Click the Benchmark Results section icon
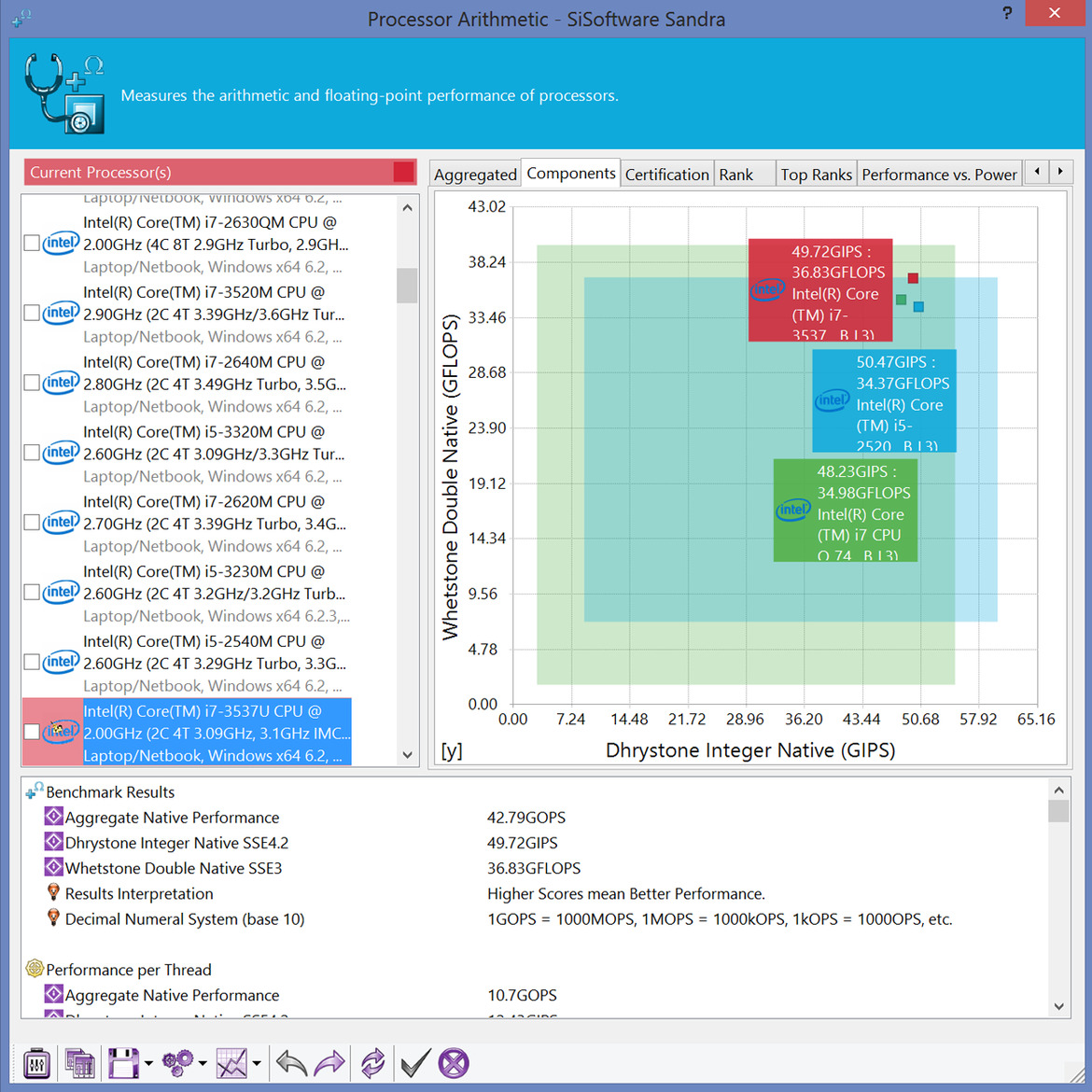 tap(35, 791)
